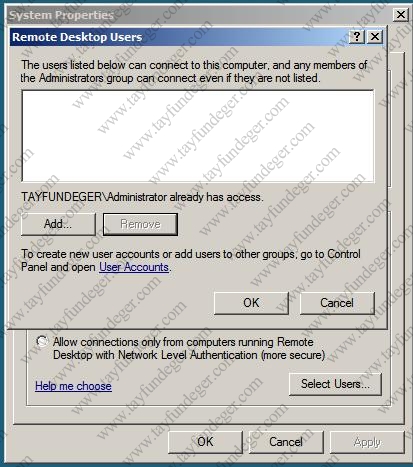Click inside the empty users list box
This screenshot has height=467, width=413.
point(198,136)
